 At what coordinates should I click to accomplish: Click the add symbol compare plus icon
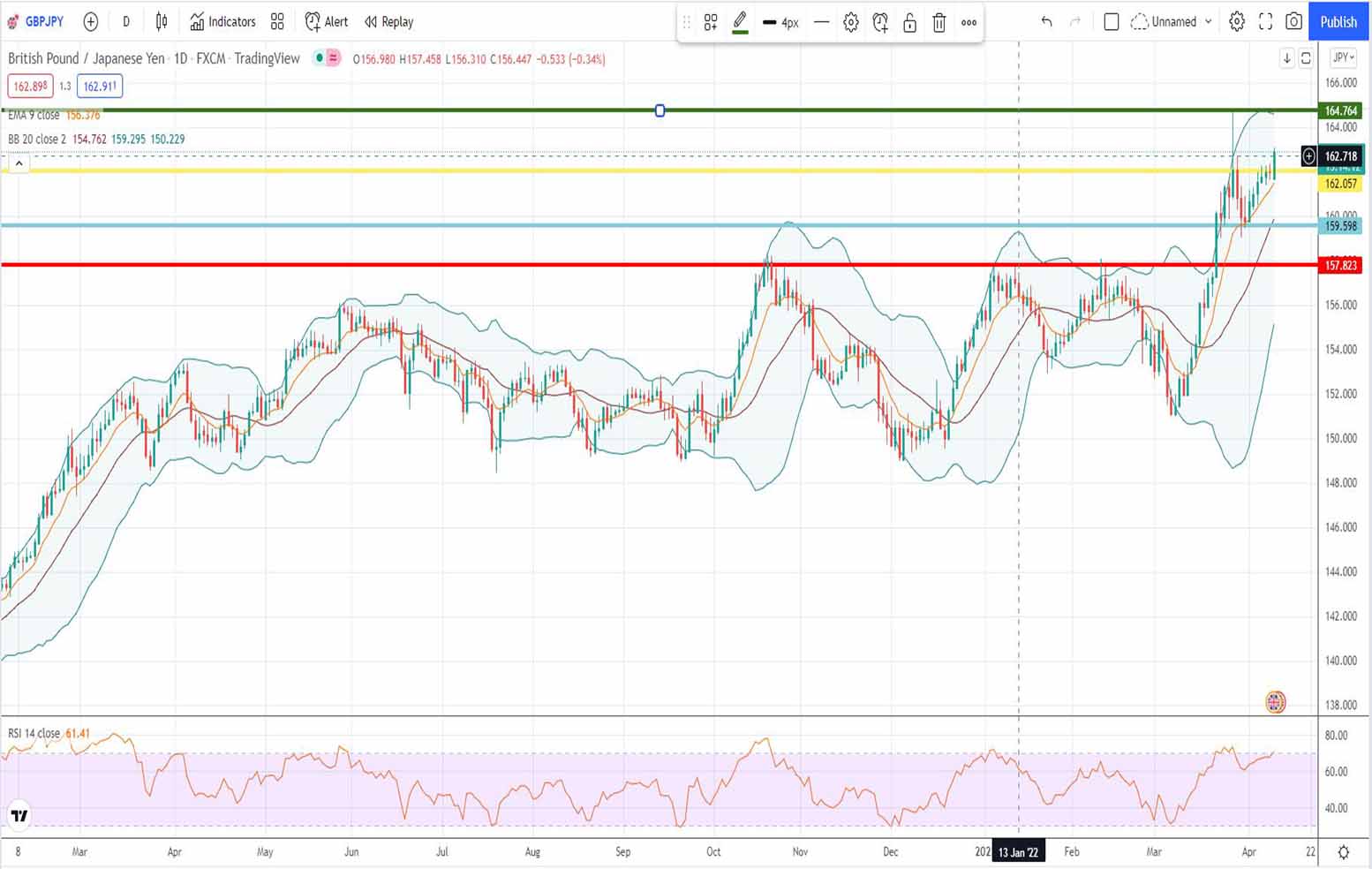tap(90, 22)
